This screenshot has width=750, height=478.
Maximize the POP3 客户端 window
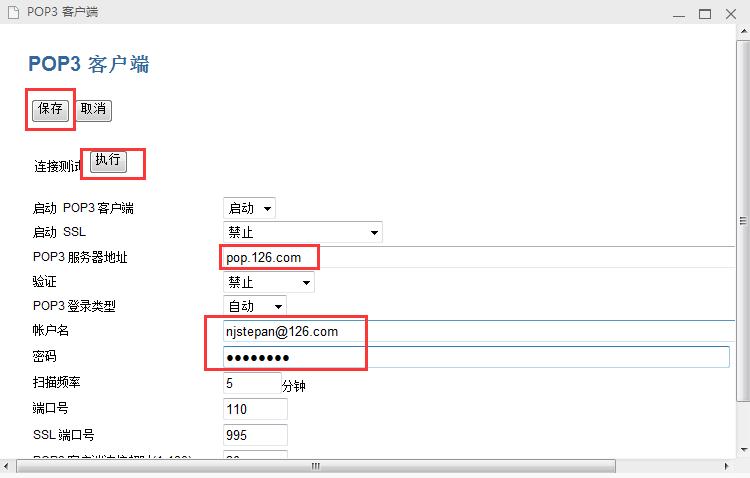pos(705,14)
